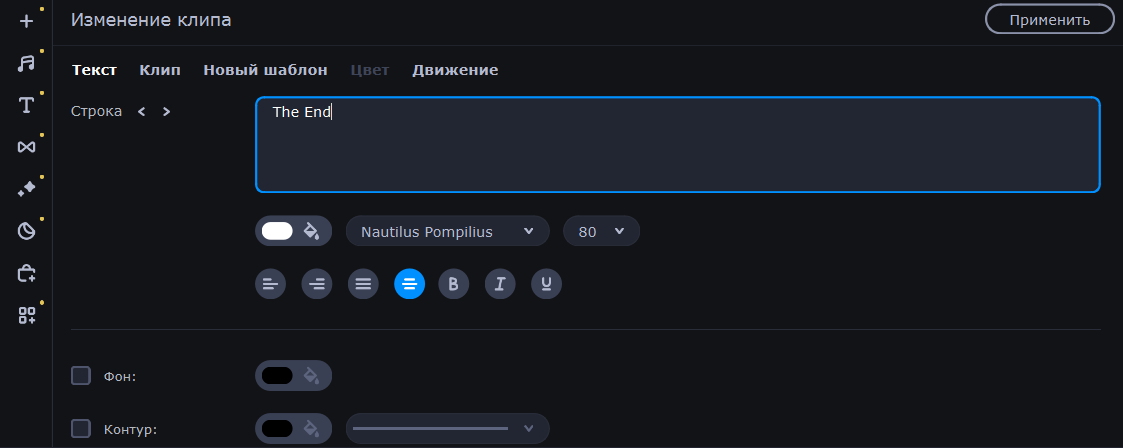Screen dimensions: 1123x448
Task: Enable the Контур outline checkbox
Action: [x=81, y=429]
